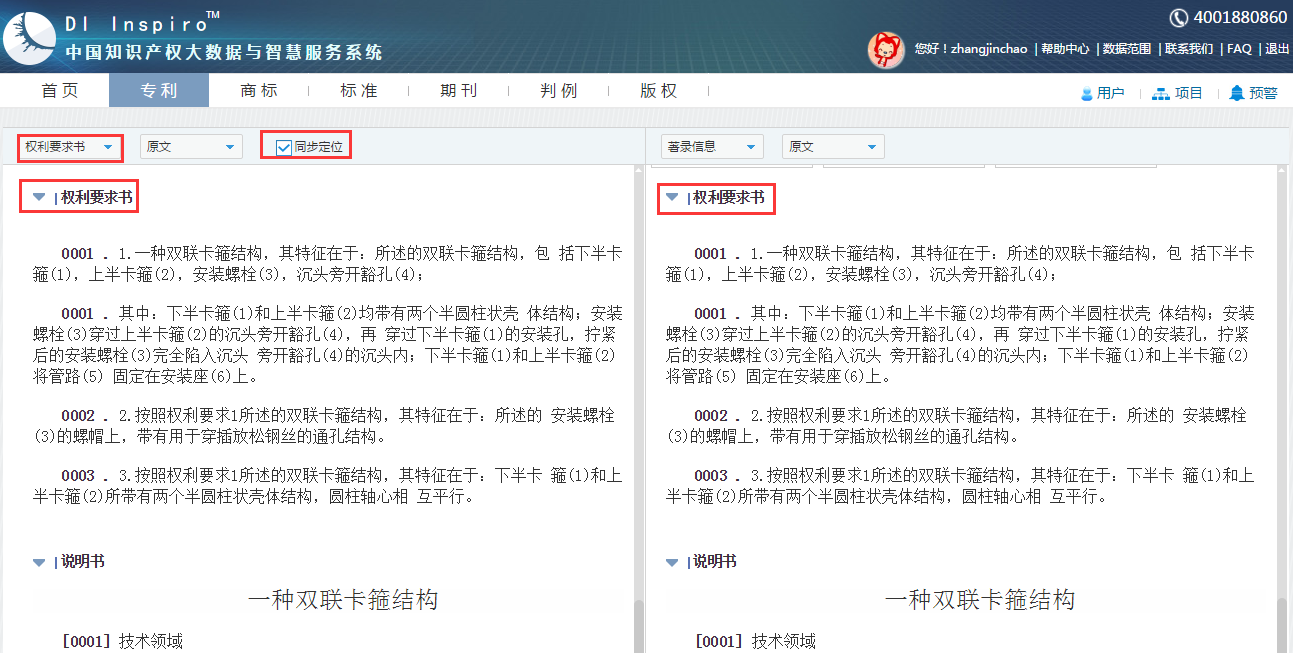1293x653 pixels.
Task: Collapse the left 权利要求书 section
Action: (x=39, y=198)
